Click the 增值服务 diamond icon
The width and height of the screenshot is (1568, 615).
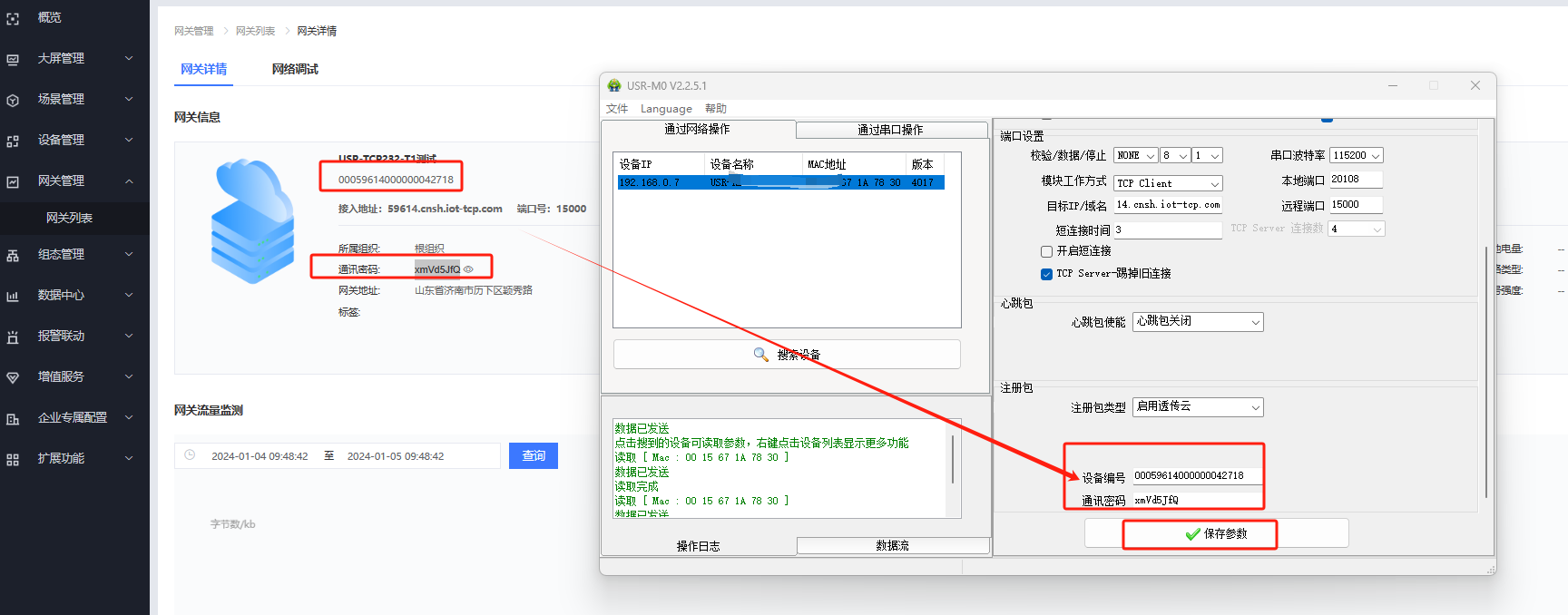(13, 377)
